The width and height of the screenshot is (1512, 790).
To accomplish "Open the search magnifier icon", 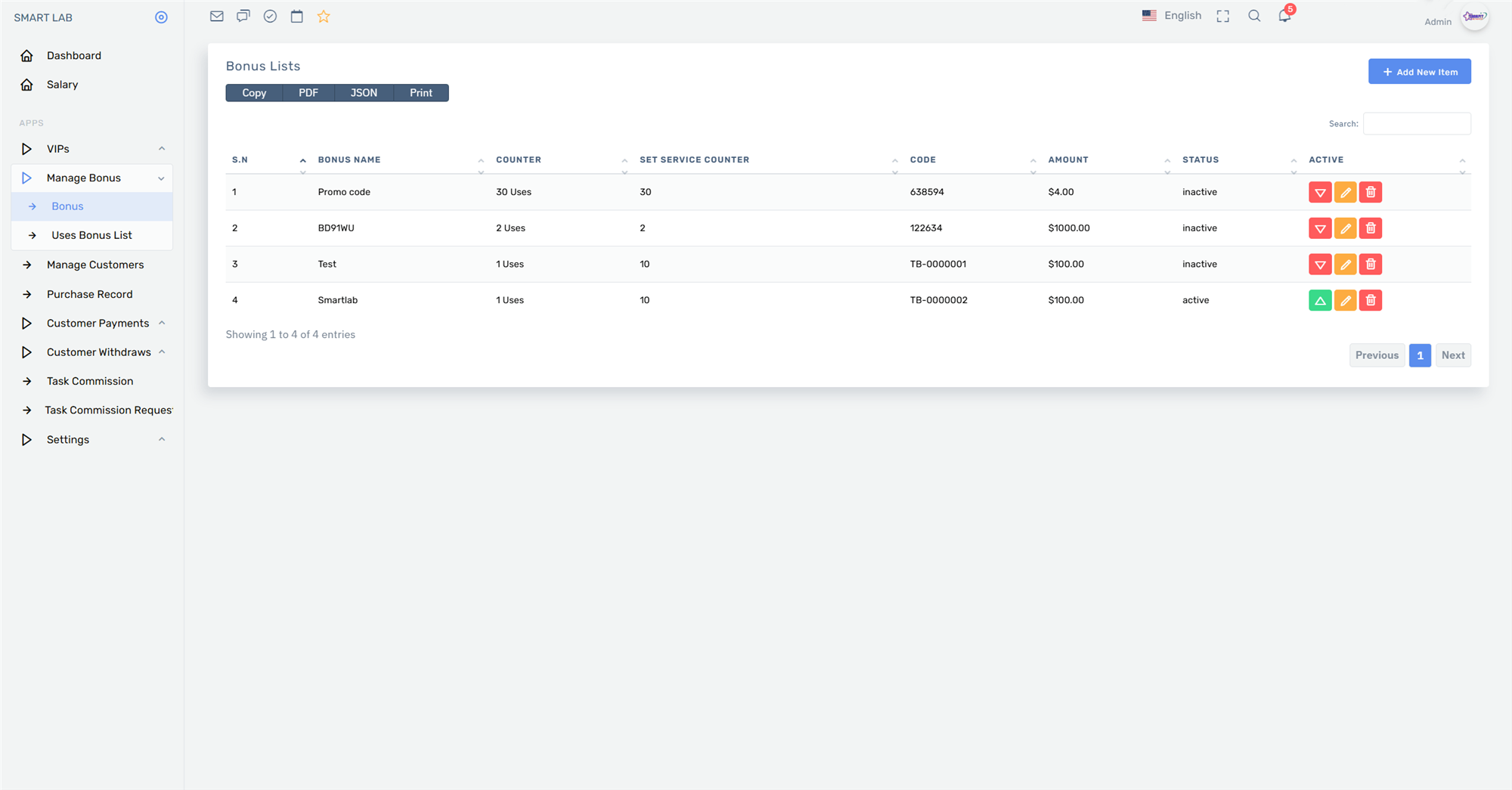I will coord(1254,16).
